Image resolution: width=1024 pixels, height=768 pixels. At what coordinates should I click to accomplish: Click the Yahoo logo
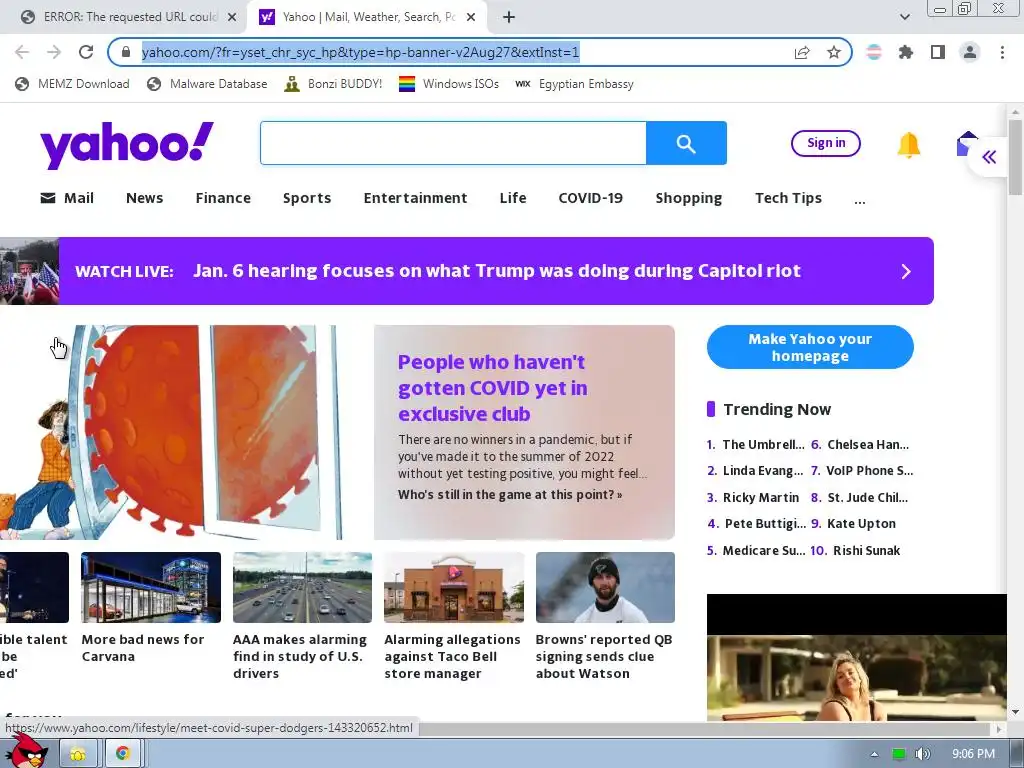tap(127, 145)
